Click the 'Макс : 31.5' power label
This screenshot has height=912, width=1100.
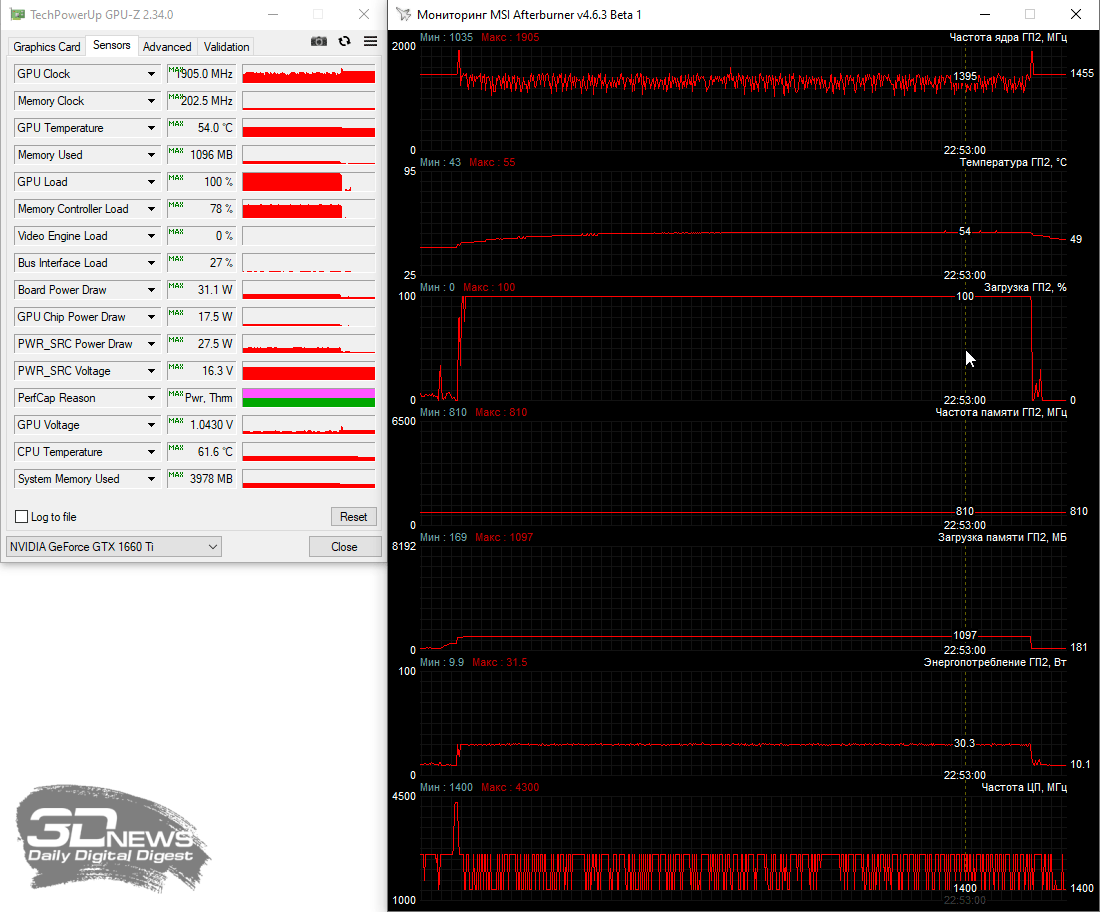click(x=499, y=662)
